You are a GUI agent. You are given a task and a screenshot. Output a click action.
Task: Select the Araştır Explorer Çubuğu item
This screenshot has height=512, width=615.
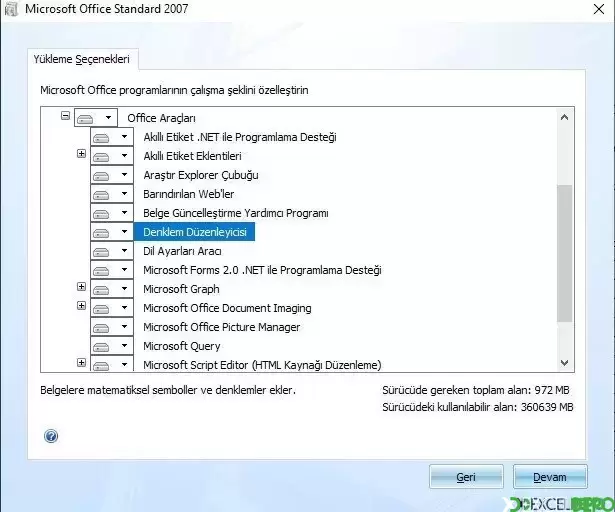(201, 175)
